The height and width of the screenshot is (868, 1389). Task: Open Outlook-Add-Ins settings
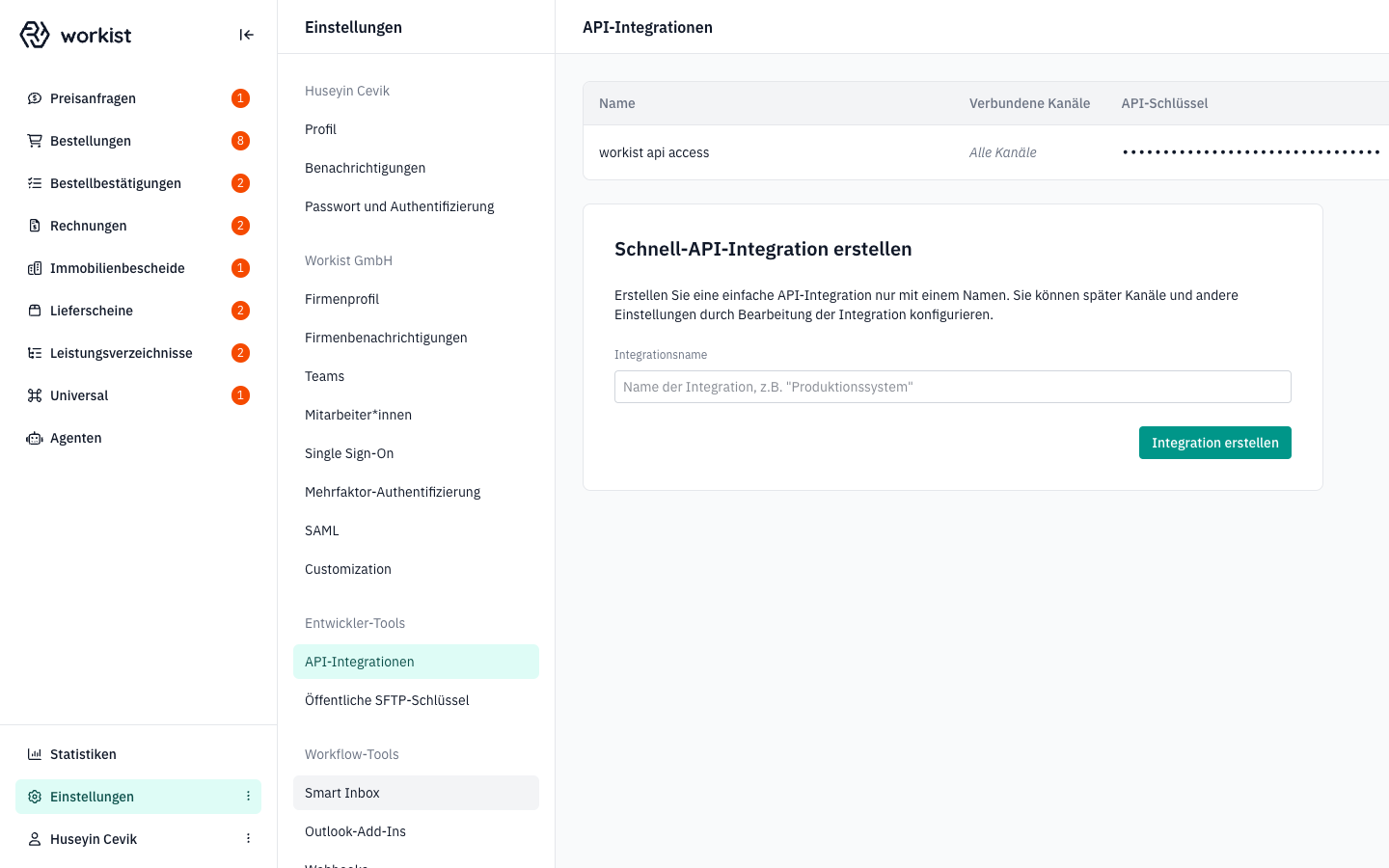click(x=416, y=831)
